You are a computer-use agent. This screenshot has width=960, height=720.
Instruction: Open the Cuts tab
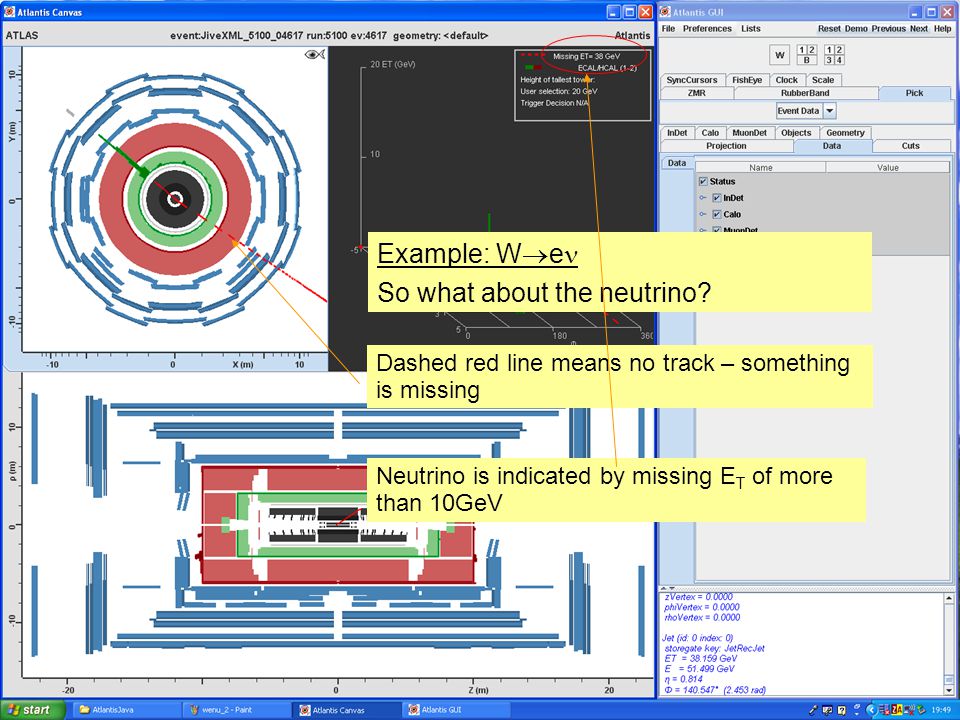coord(910,146)
